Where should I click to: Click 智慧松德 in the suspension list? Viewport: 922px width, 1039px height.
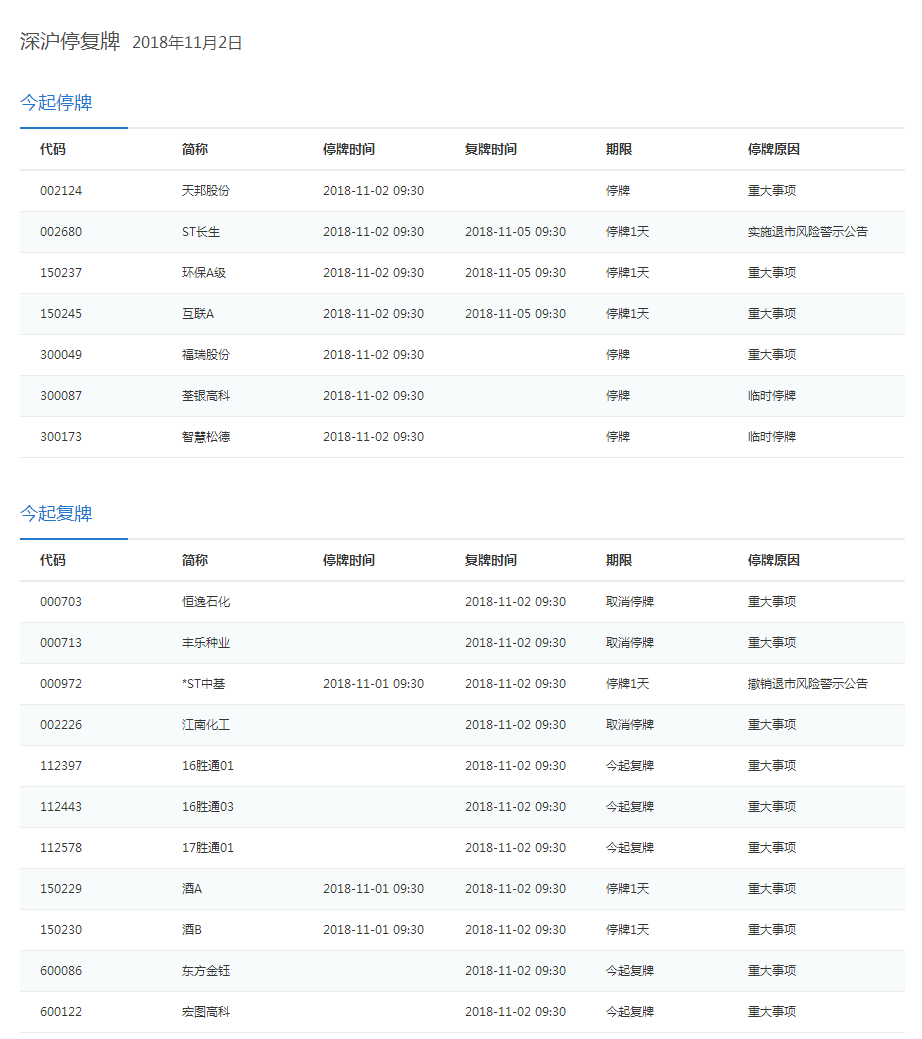(x=205, y=437)
